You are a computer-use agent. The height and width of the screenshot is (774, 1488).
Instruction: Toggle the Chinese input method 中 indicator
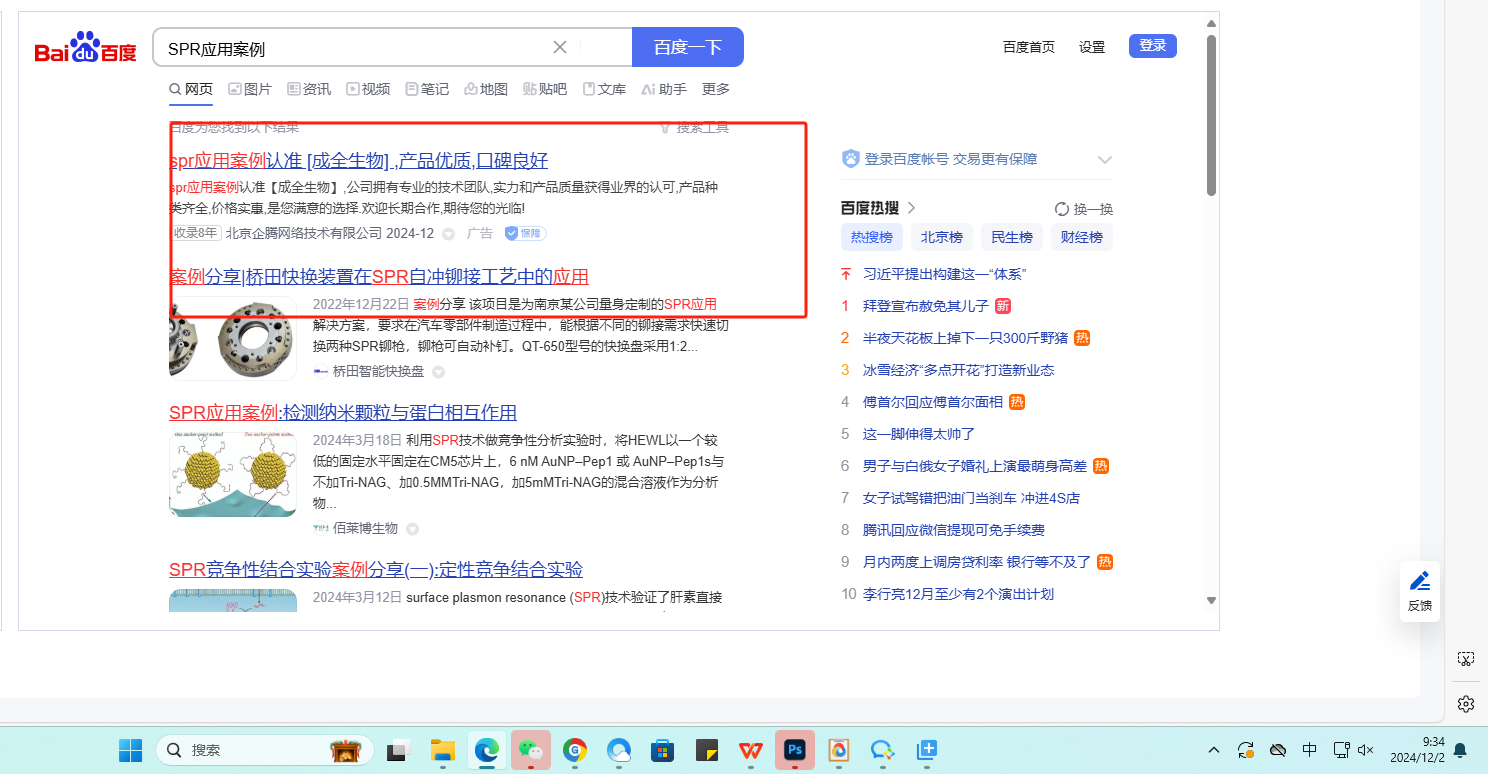1309,750
